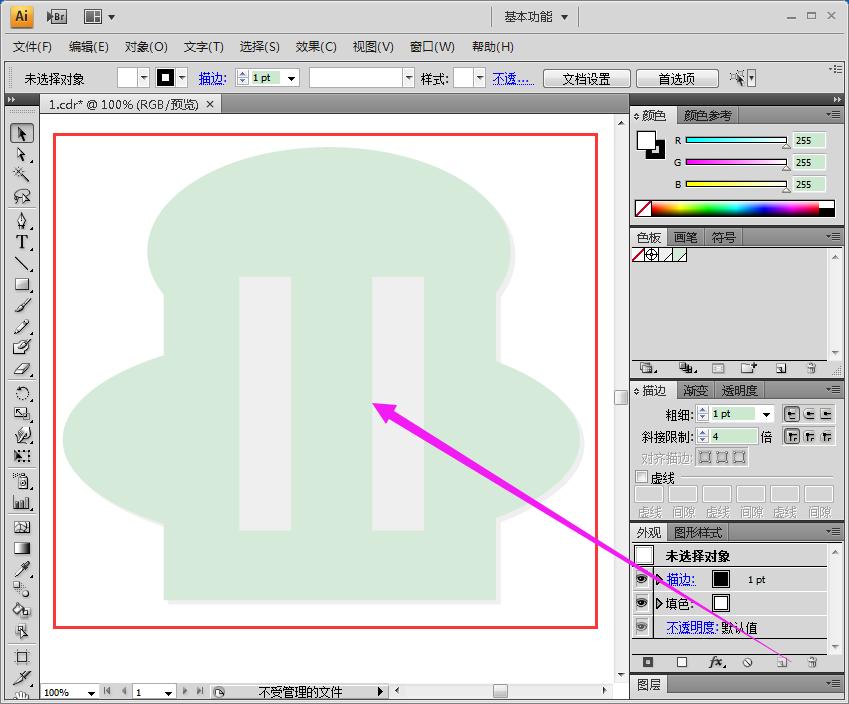Image resolution: width=849 pixels, height=704 pixels.
Task: Click the 文档设置 button
Action: pyautogui.click(x=586, y=79)
